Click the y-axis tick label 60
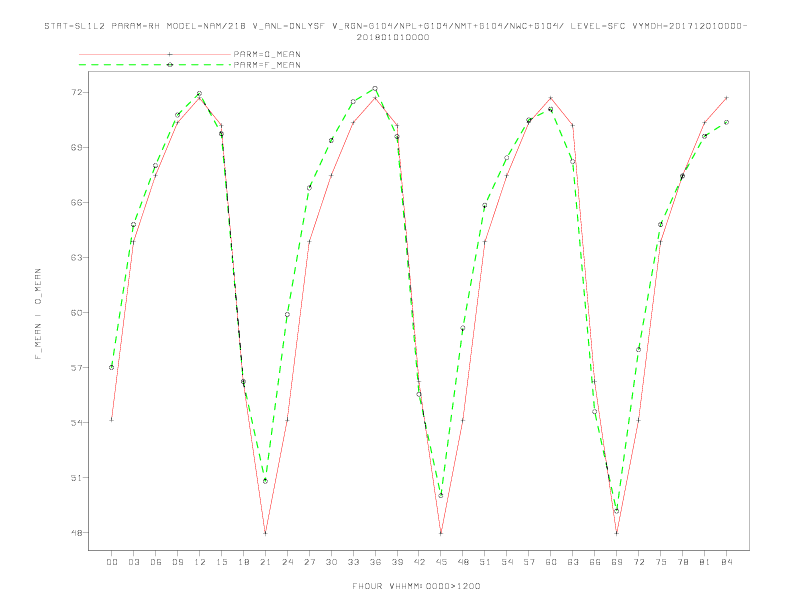The height and width of the screenshot is (612, 792). coord(77,313)
